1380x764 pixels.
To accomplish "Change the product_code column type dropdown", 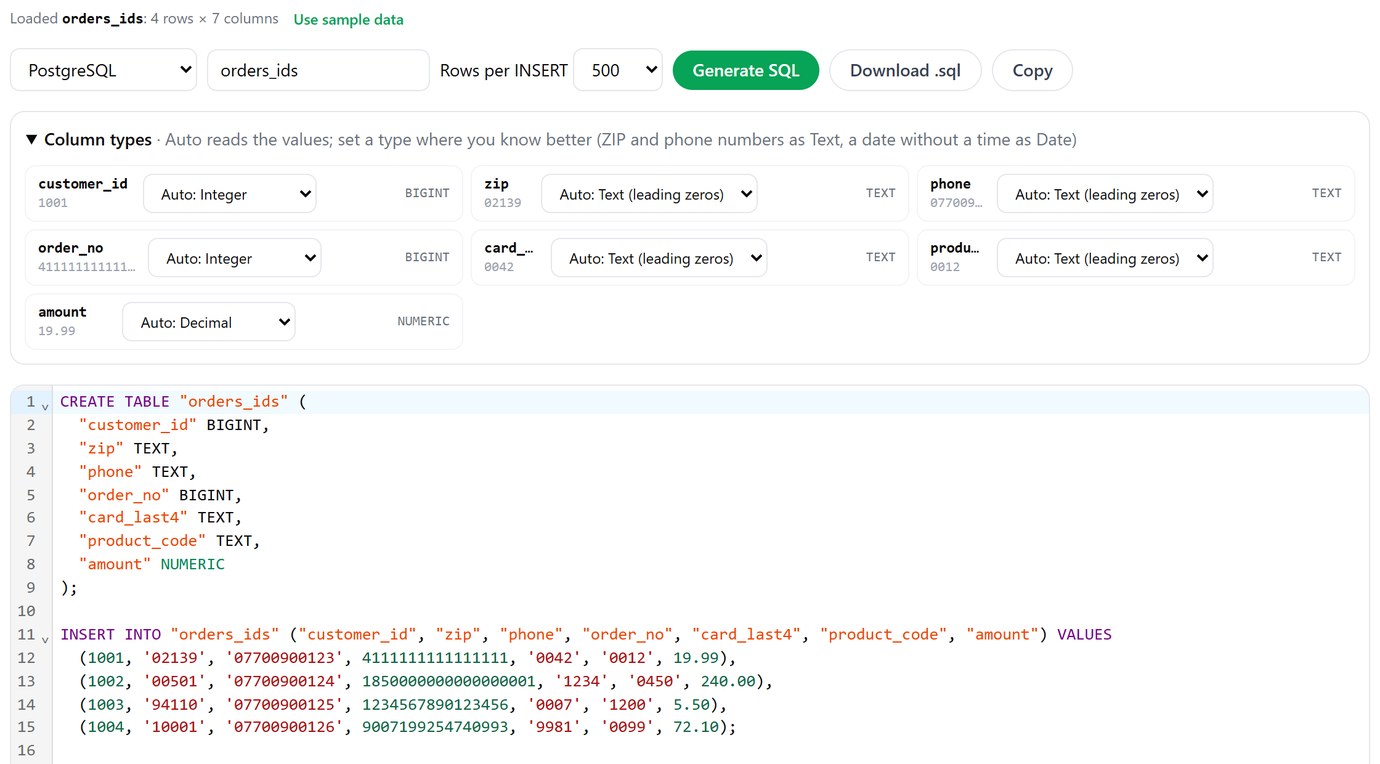I will tap(1105, 258).
